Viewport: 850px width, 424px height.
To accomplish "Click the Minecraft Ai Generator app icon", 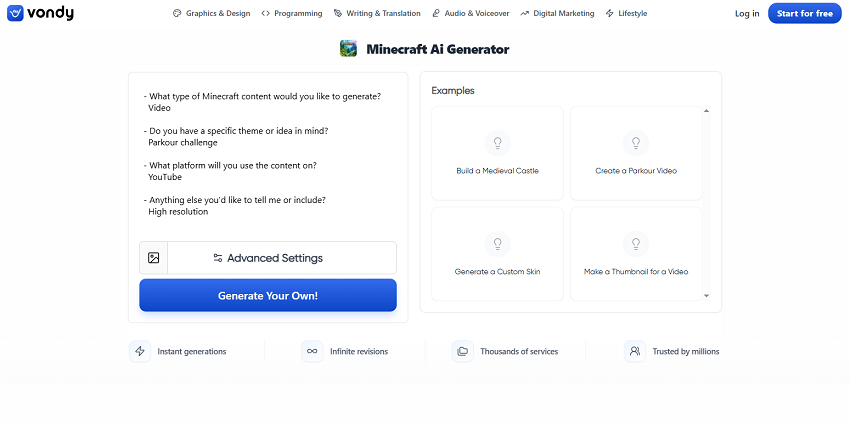I will click(x=348, y=49).
